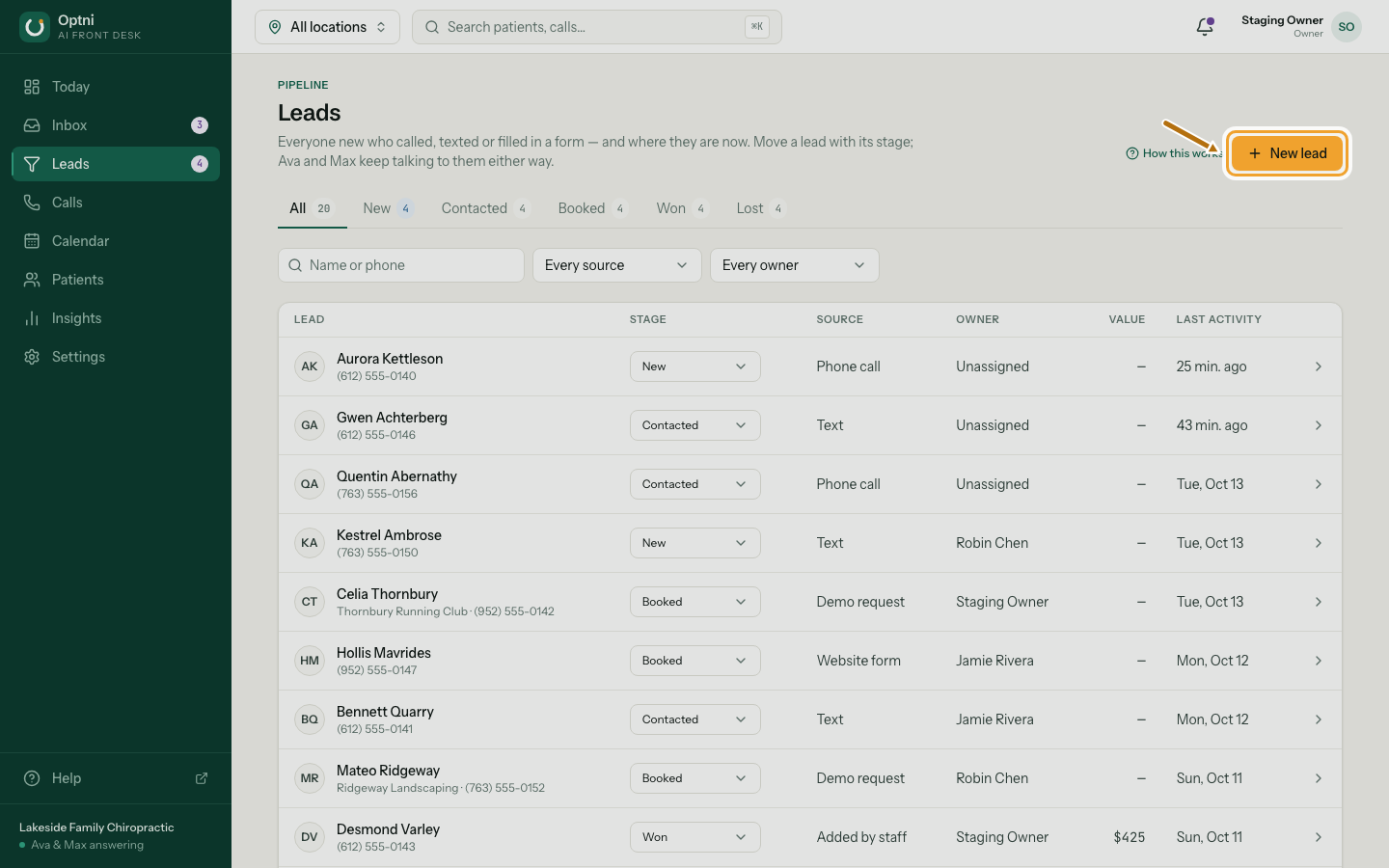This screenshot has width=1389, height=868.
Task: Switch to the Lost tab
Action: pos(761,208)
